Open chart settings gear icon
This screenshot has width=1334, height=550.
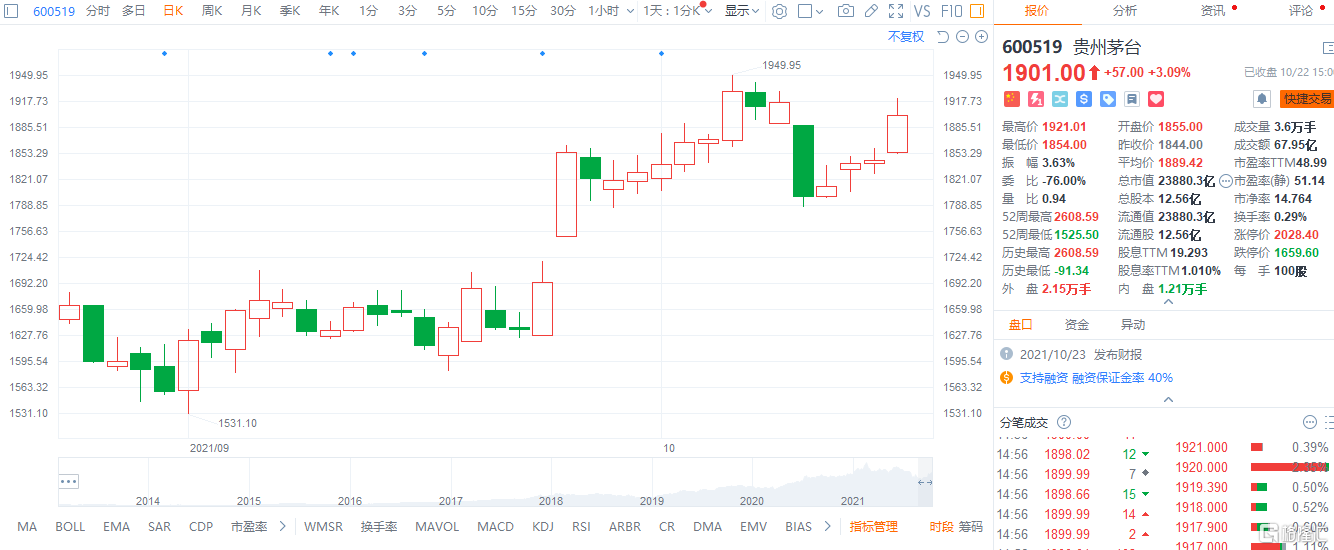point(780,11)
